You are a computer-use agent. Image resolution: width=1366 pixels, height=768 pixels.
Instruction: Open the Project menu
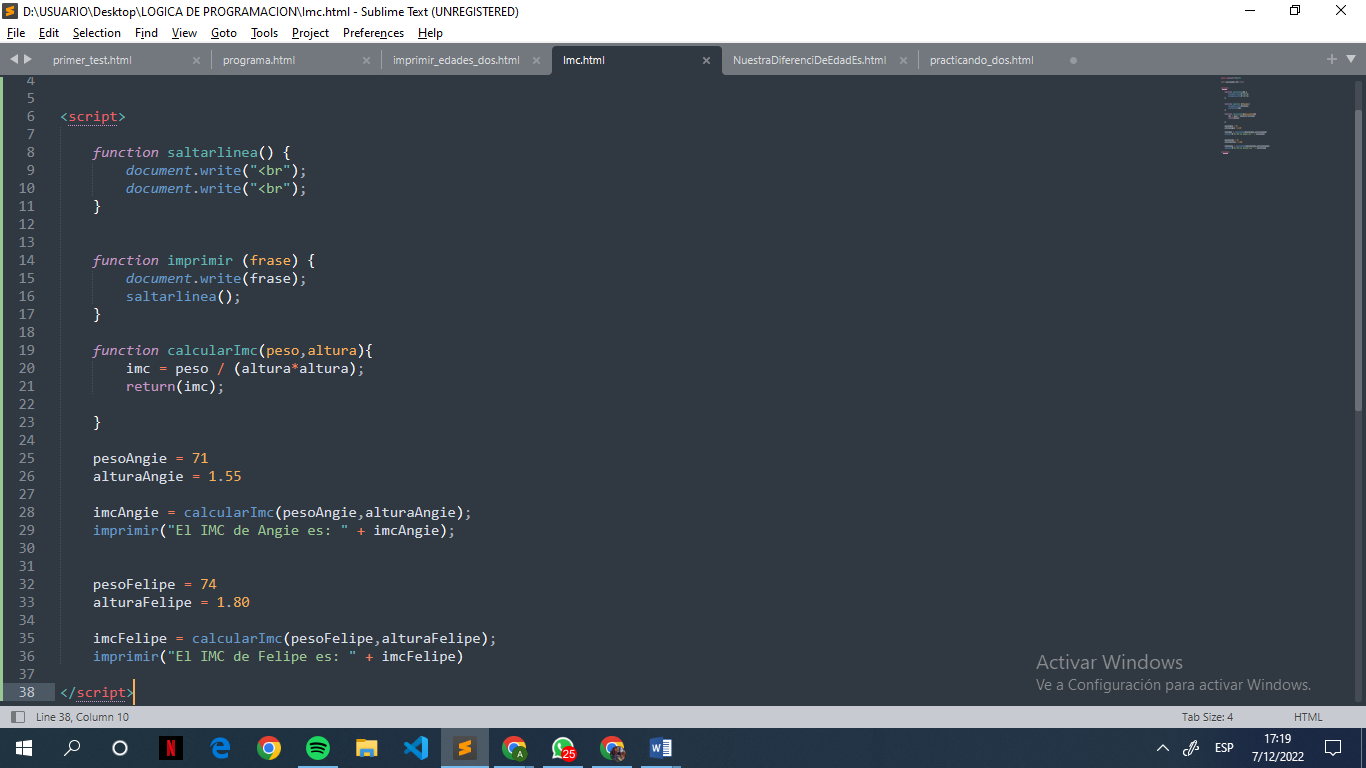tap(310, 33)
